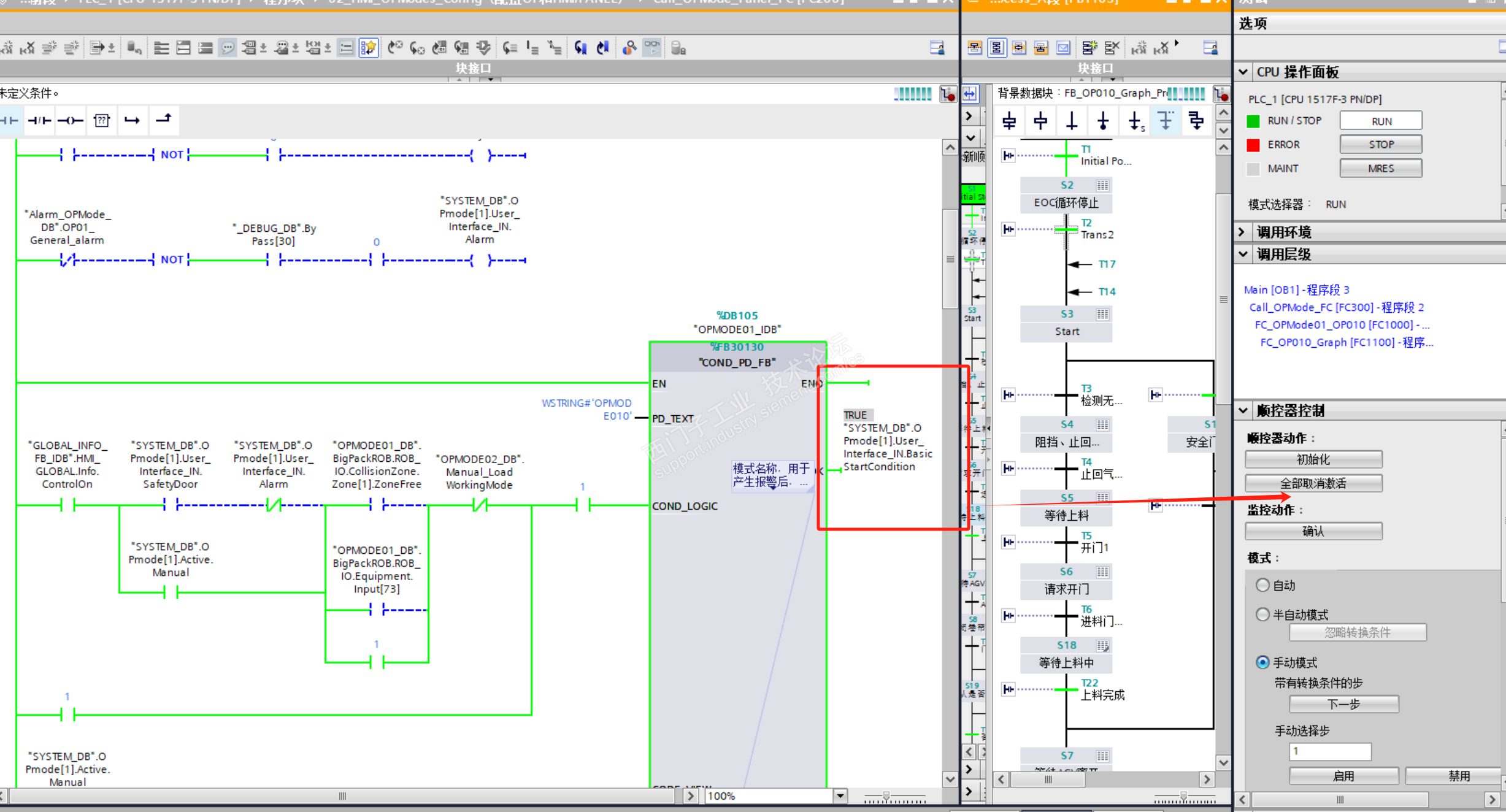Screen dimensions: 1506x812
Task: Collapse the CPU 操作面板 section
Action: [1243, 72]
